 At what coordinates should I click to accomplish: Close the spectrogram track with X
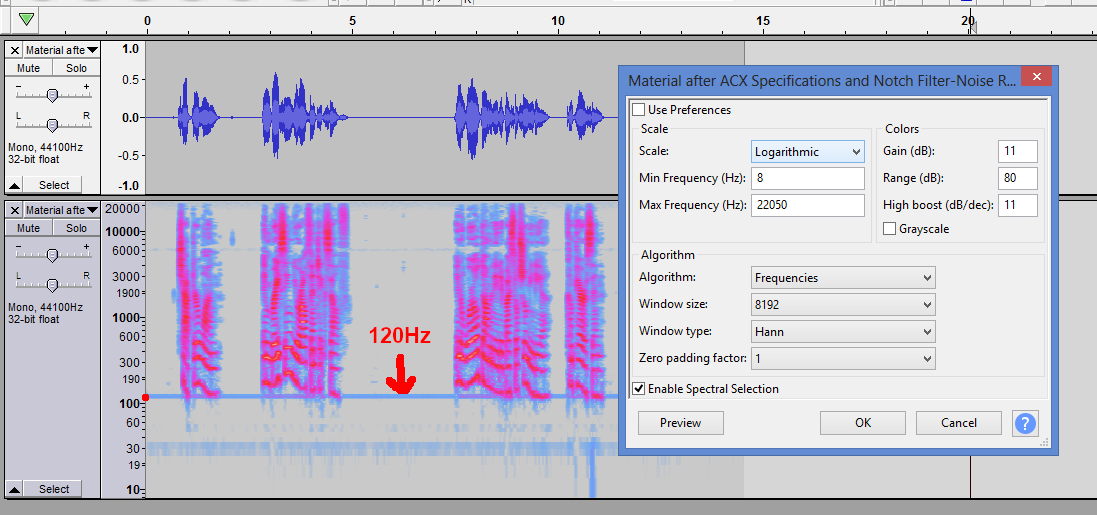click(14, 210)
